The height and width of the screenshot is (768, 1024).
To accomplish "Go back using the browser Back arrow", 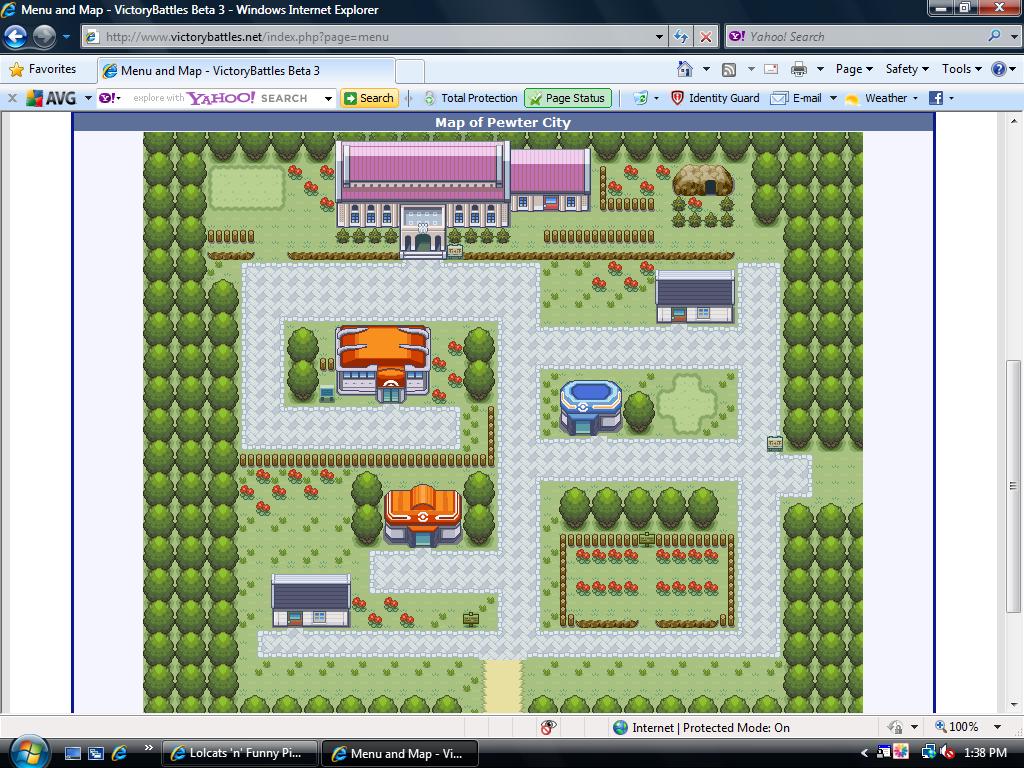I will point(16,37).
